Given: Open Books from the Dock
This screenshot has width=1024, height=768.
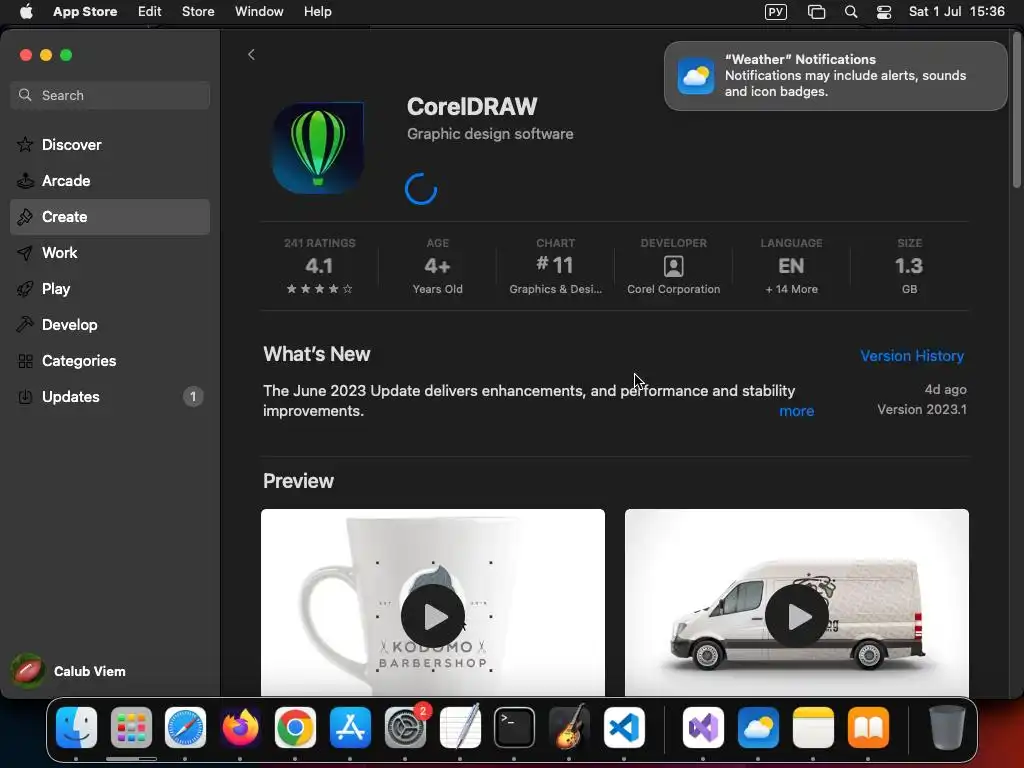Looking at the screenshot, I should (x=869, y=728).
